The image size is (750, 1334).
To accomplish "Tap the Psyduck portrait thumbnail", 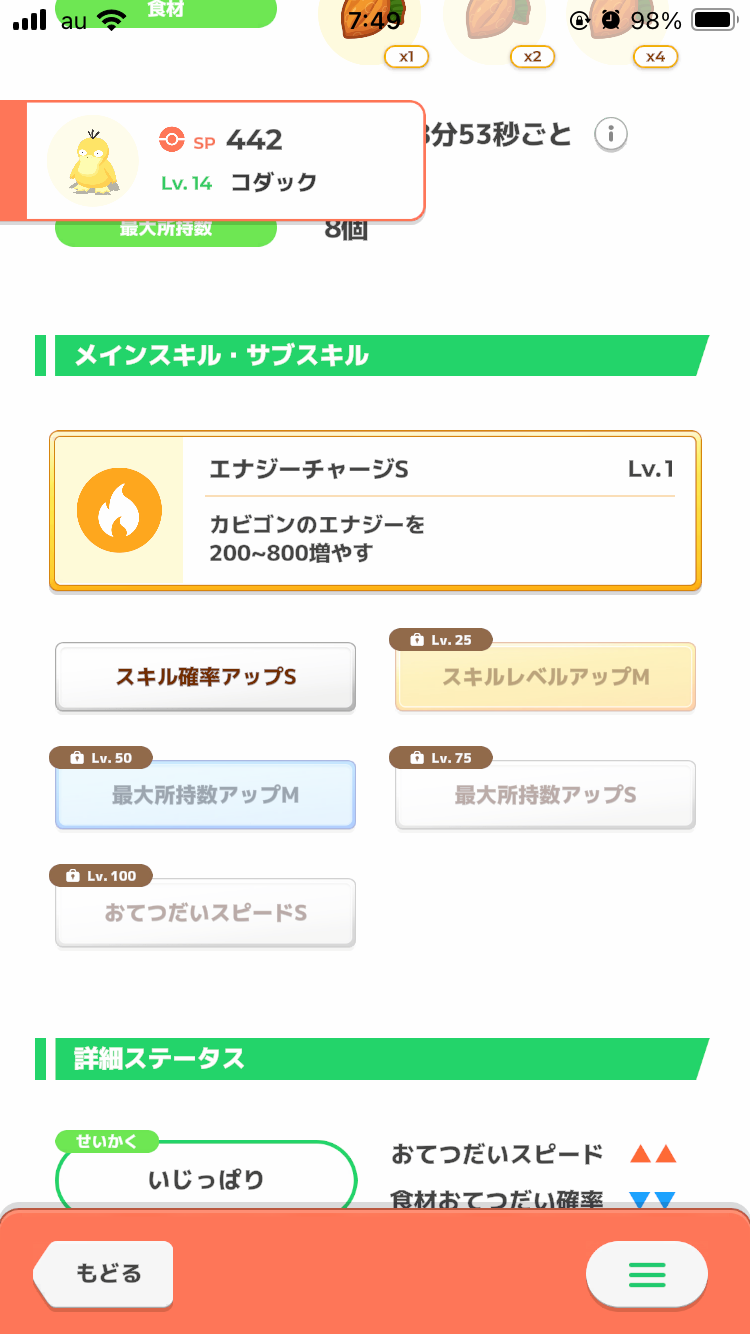I will pyautogui.click(x=93, y=160).
